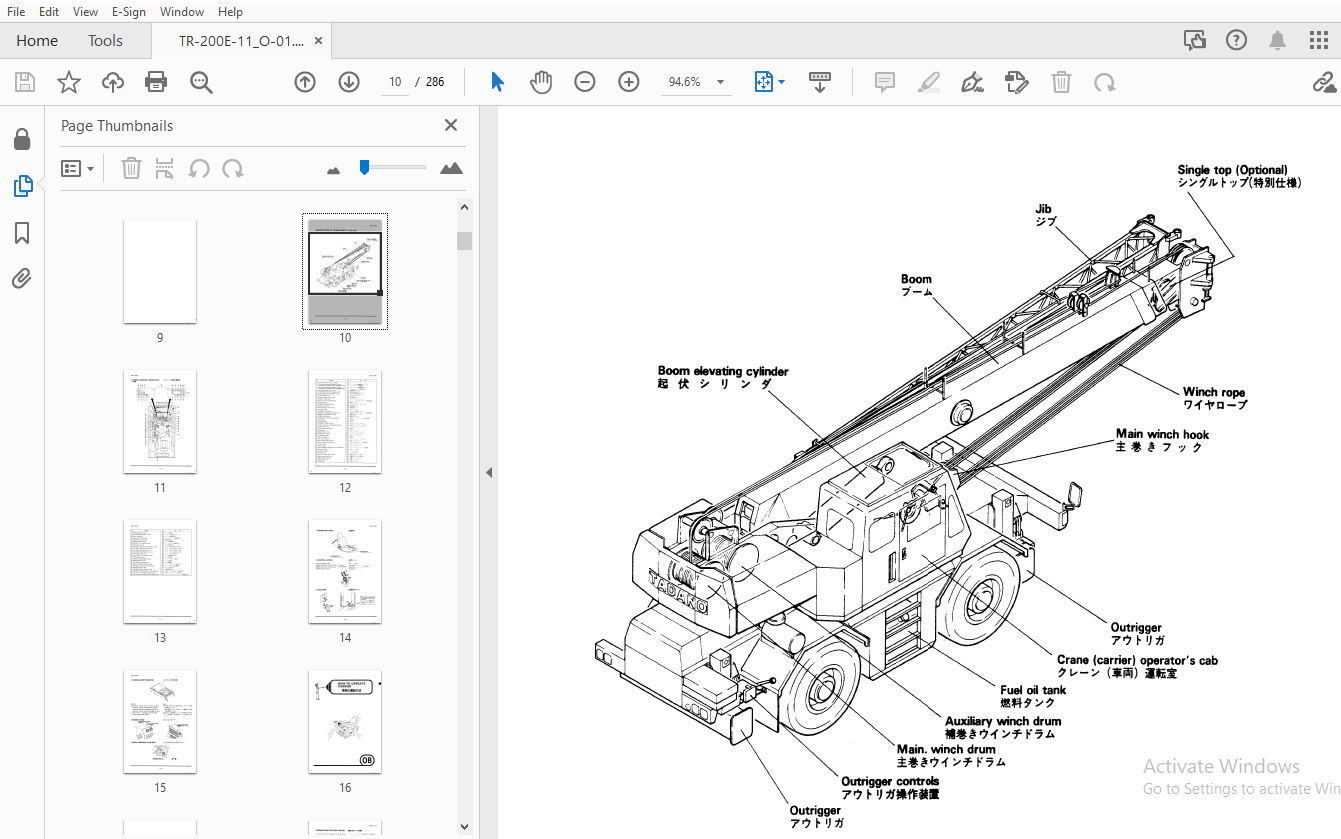
Task: Open the Window menu
Action: [x=182, y=11]
